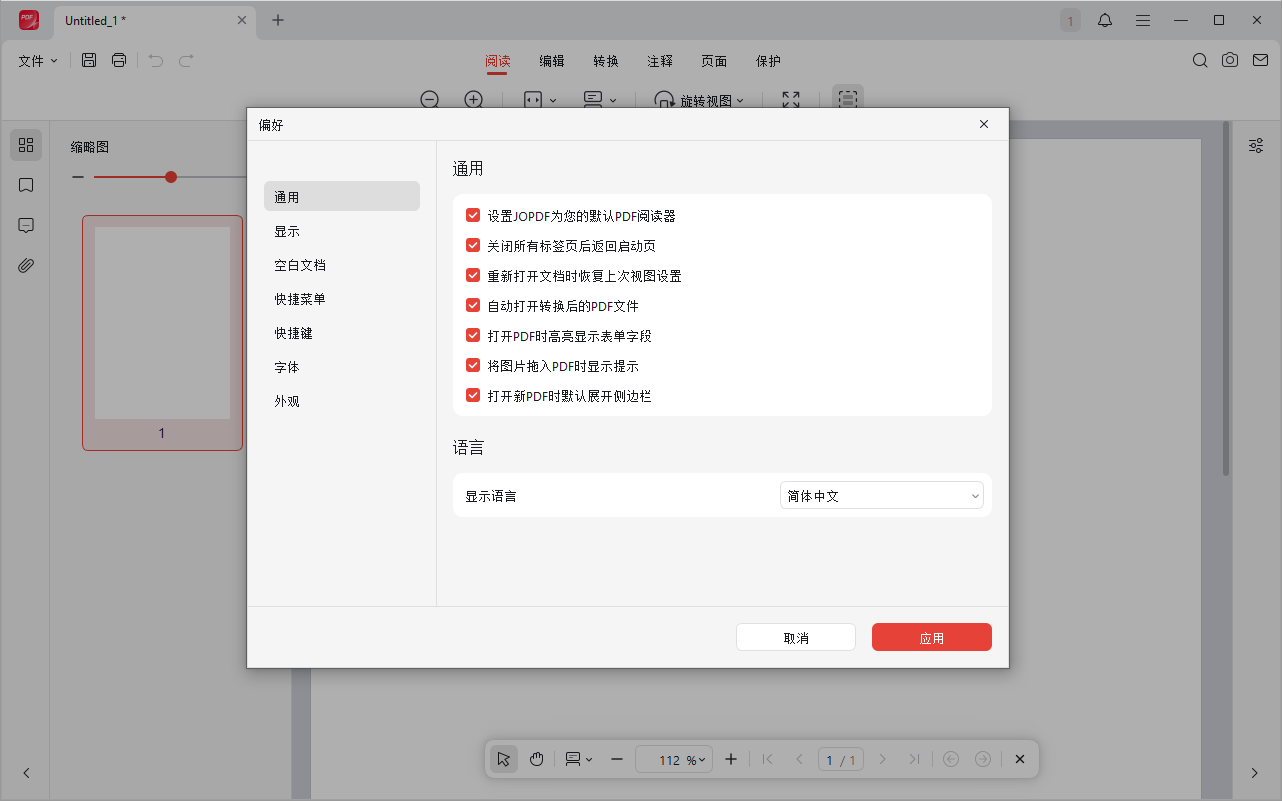
Task: Open the attachments paperclip panel
Action: coord(26,265)
